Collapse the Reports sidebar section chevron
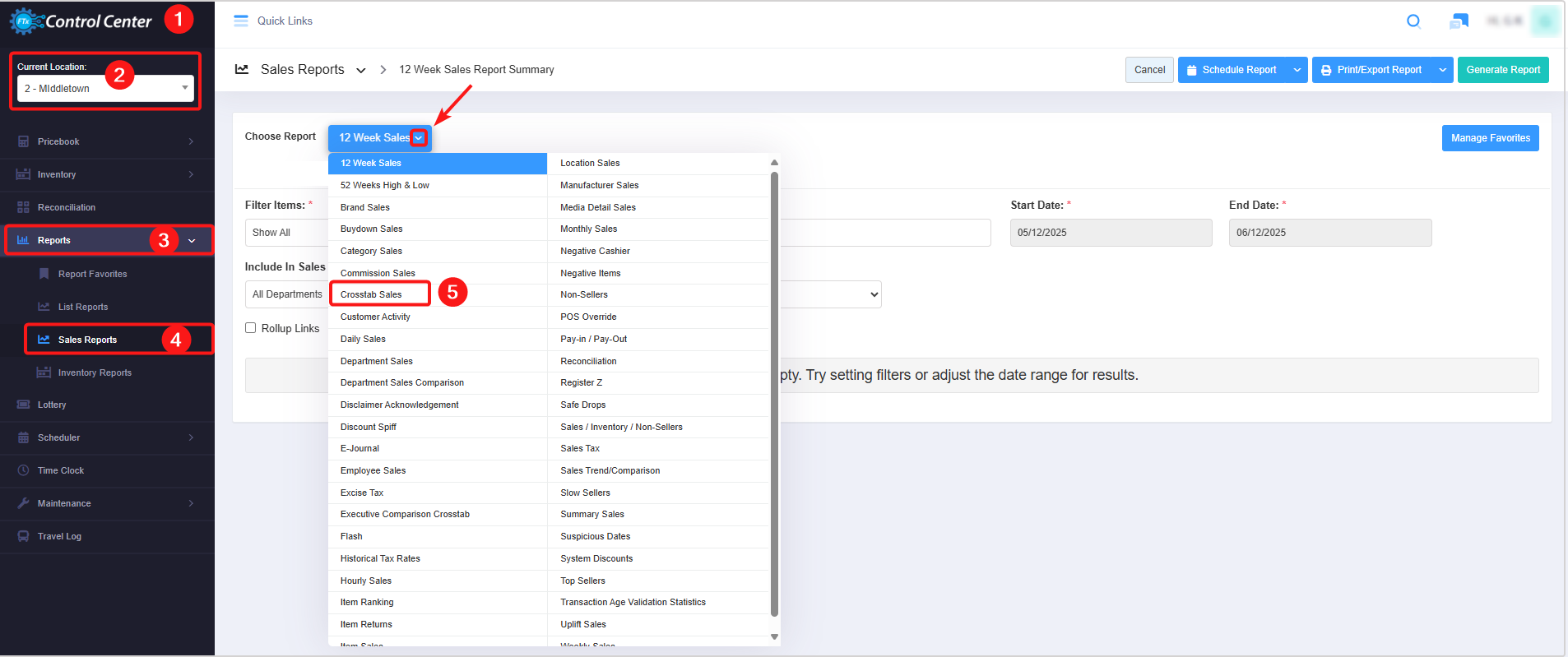The height and width of the screenshot is (657, 1568). pyautogui.click(x=192, y=241)
